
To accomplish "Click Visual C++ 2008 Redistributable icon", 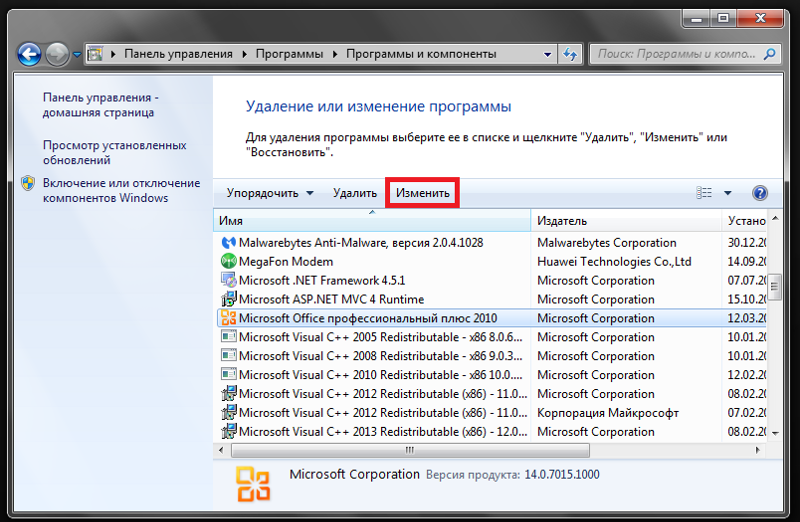I will 229,356.
